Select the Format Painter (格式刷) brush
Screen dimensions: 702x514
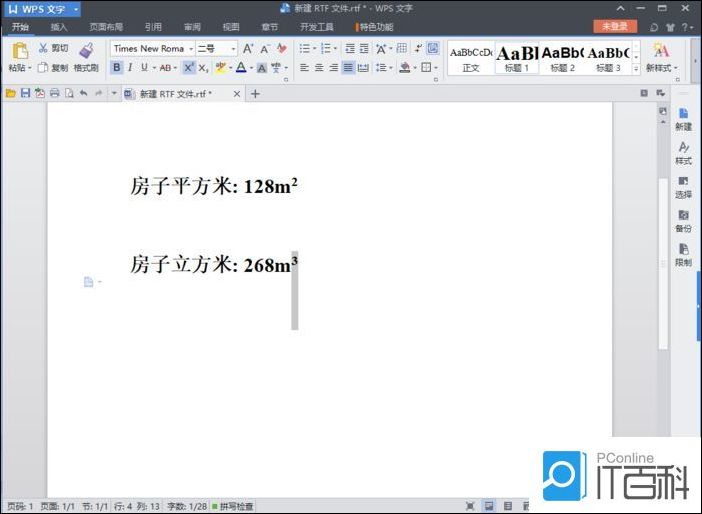click(x=86, y=50)
